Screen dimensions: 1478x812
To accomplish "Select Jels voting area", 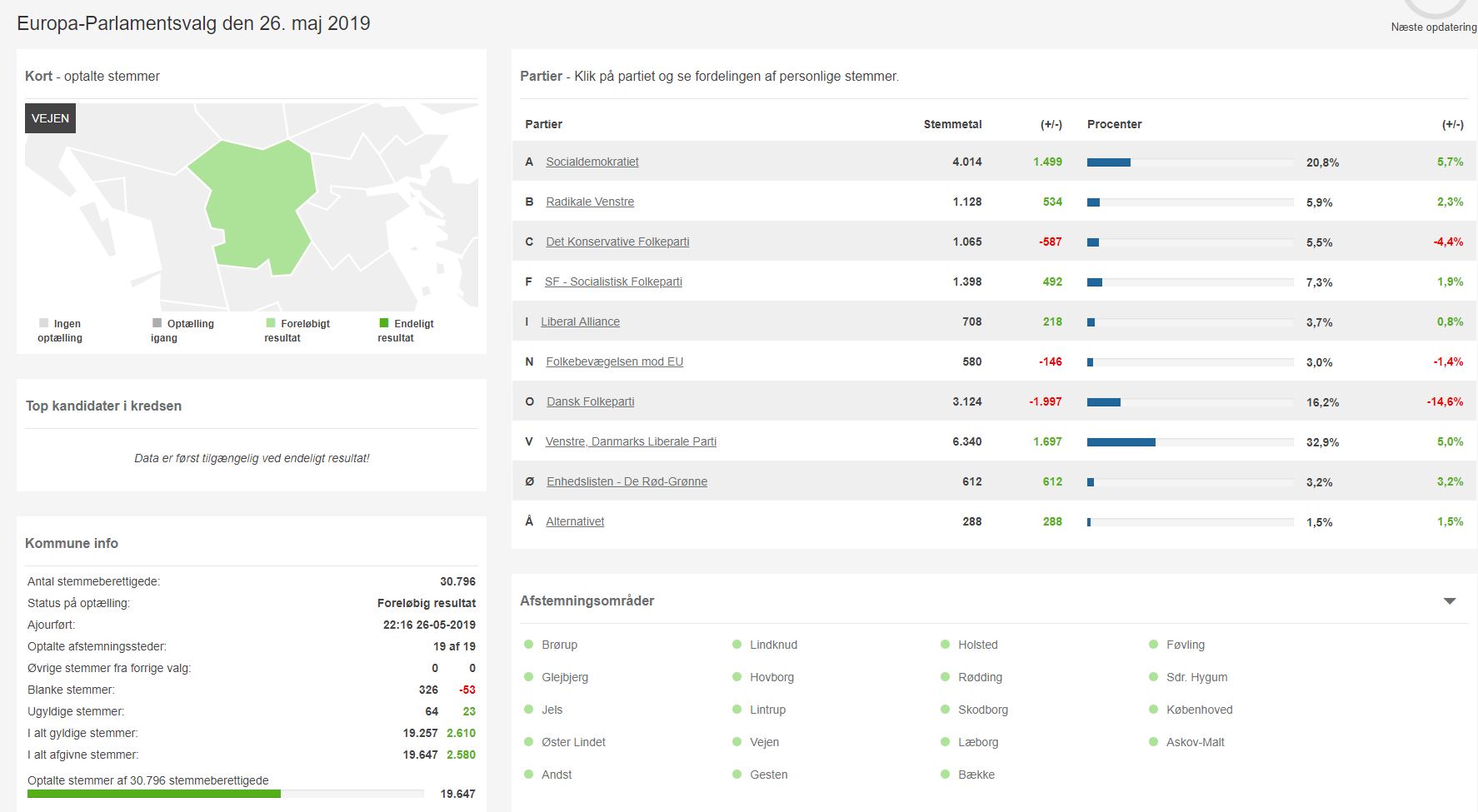I will (x=552, y=710).
